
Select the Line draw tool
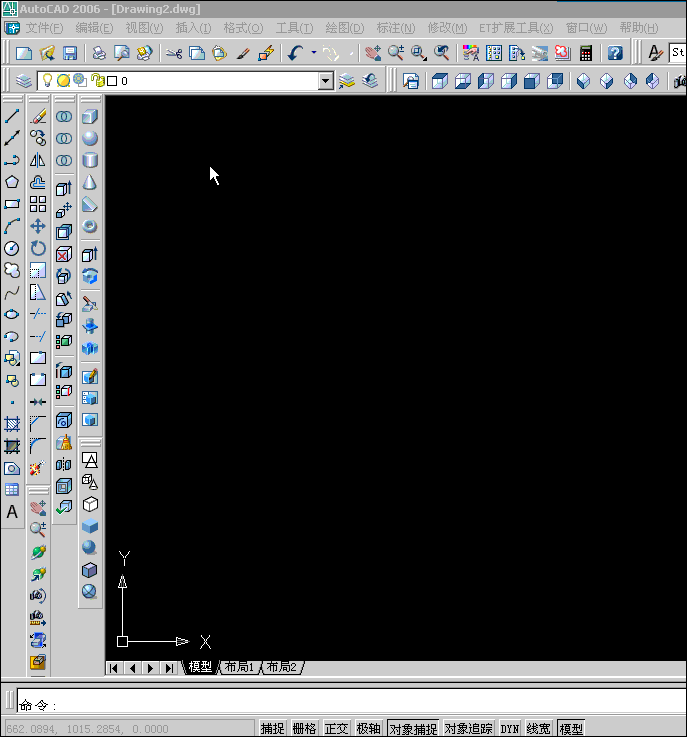point(12,116)
